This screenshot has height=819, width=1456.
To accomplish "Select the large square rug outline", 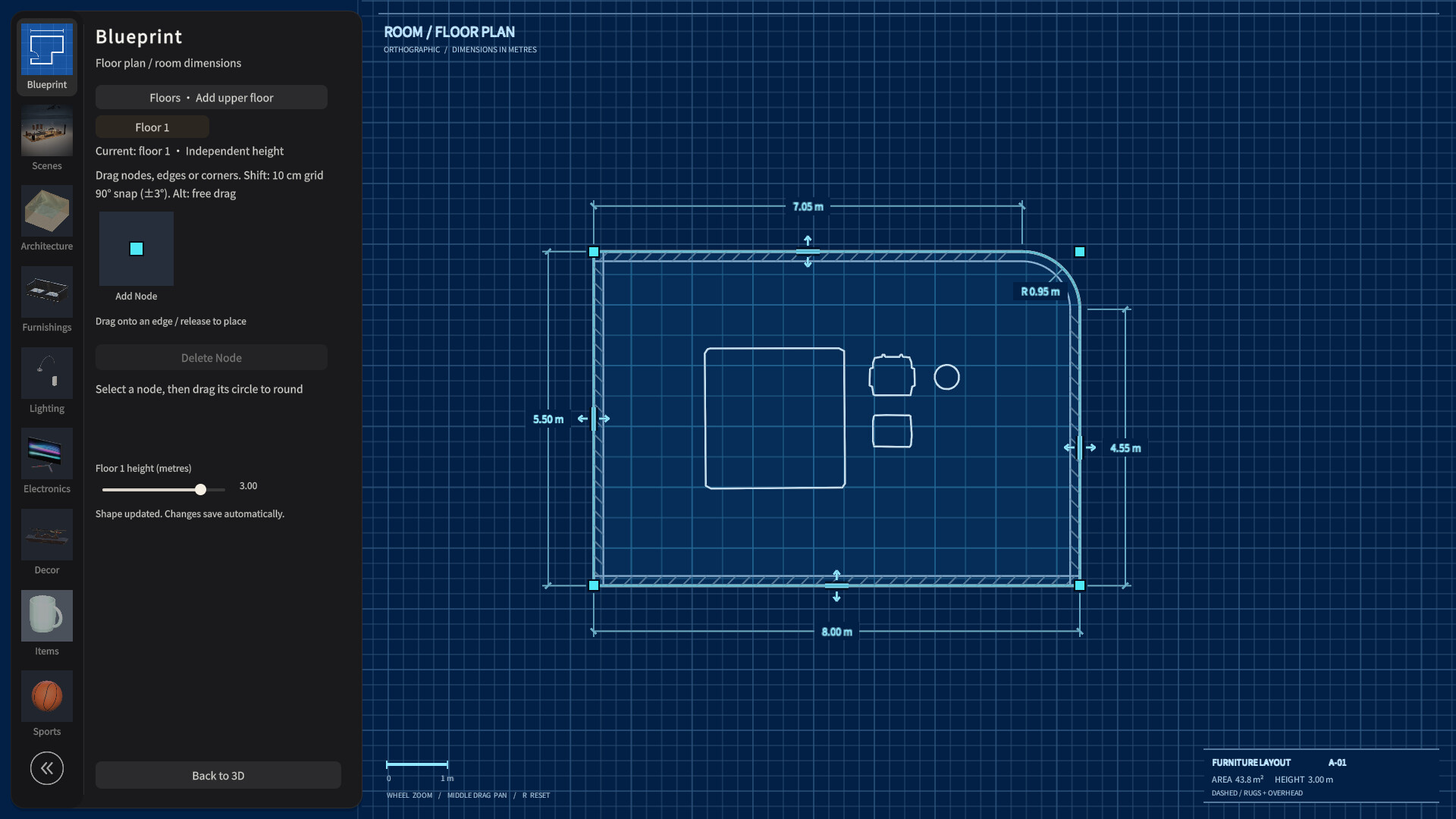I will [774, 419].
